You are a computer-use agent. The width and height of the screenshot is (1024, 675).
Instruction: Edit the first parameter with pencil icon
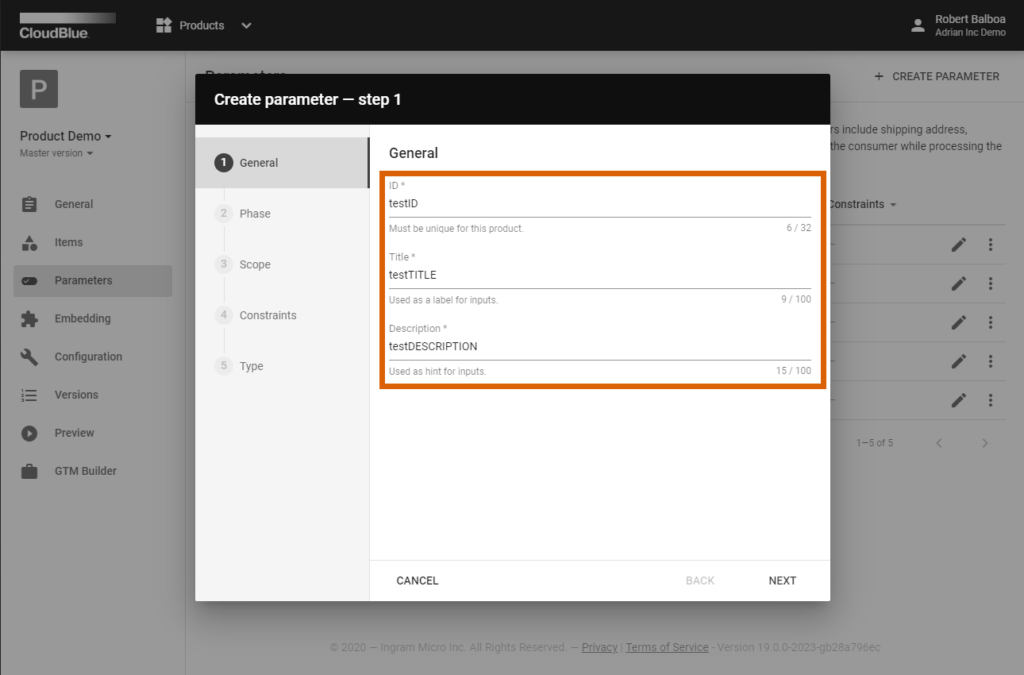[958, 245]
